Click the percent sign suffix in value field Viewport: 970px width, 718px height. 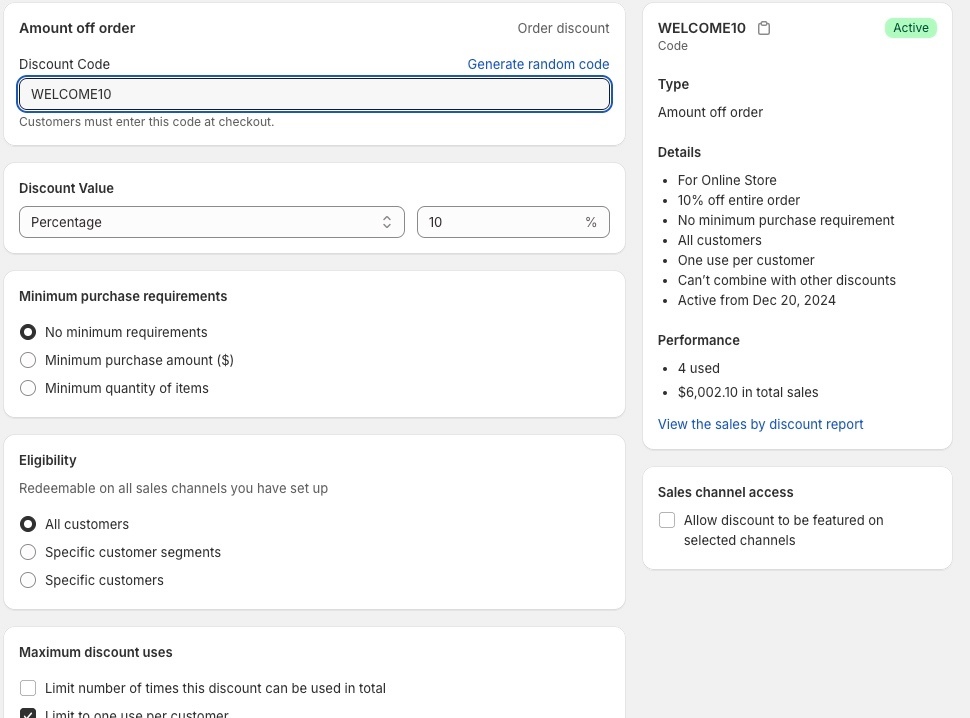[591, 222]
